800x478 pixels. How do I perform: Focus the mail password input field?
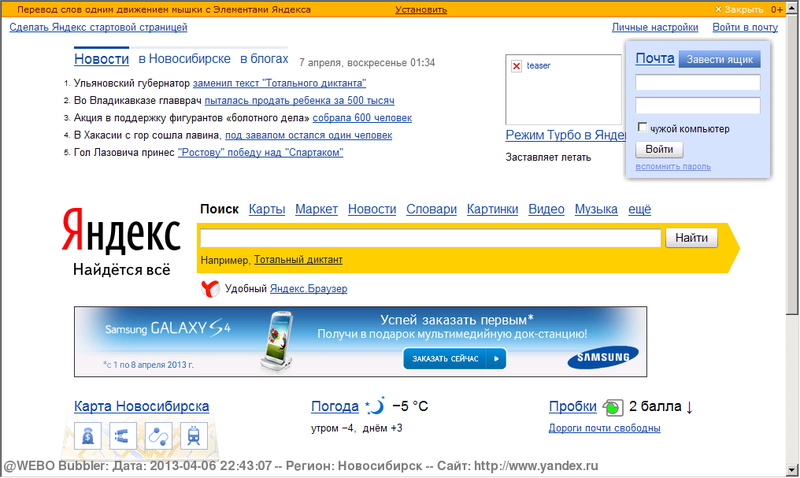coord(697,106)
